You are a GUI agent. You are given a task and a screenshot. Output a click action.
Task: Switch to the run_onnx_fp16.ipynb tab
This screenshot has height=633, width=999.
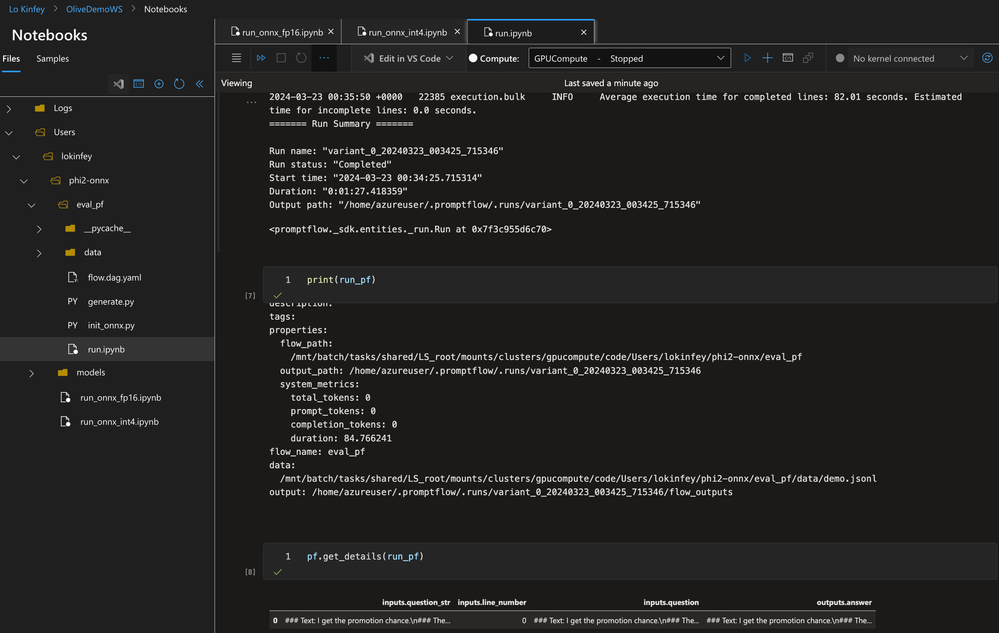(277, 32)
